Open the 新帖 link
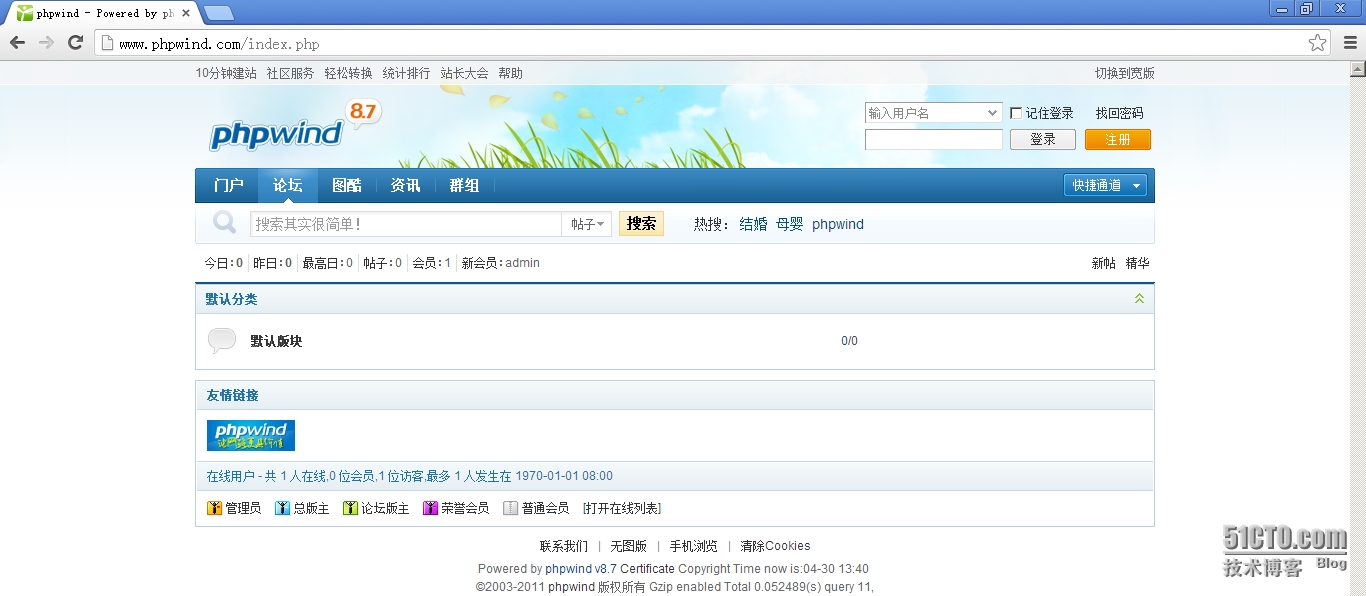Image resolution: width=1366 pixels, height=596 pixels. pos(1103,263)
